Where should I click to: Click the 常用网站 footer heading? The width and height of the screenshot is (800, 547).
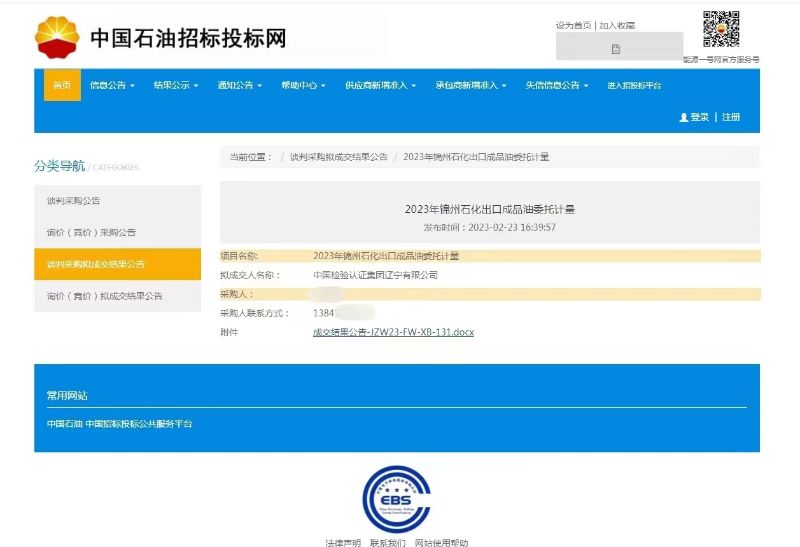67,395
